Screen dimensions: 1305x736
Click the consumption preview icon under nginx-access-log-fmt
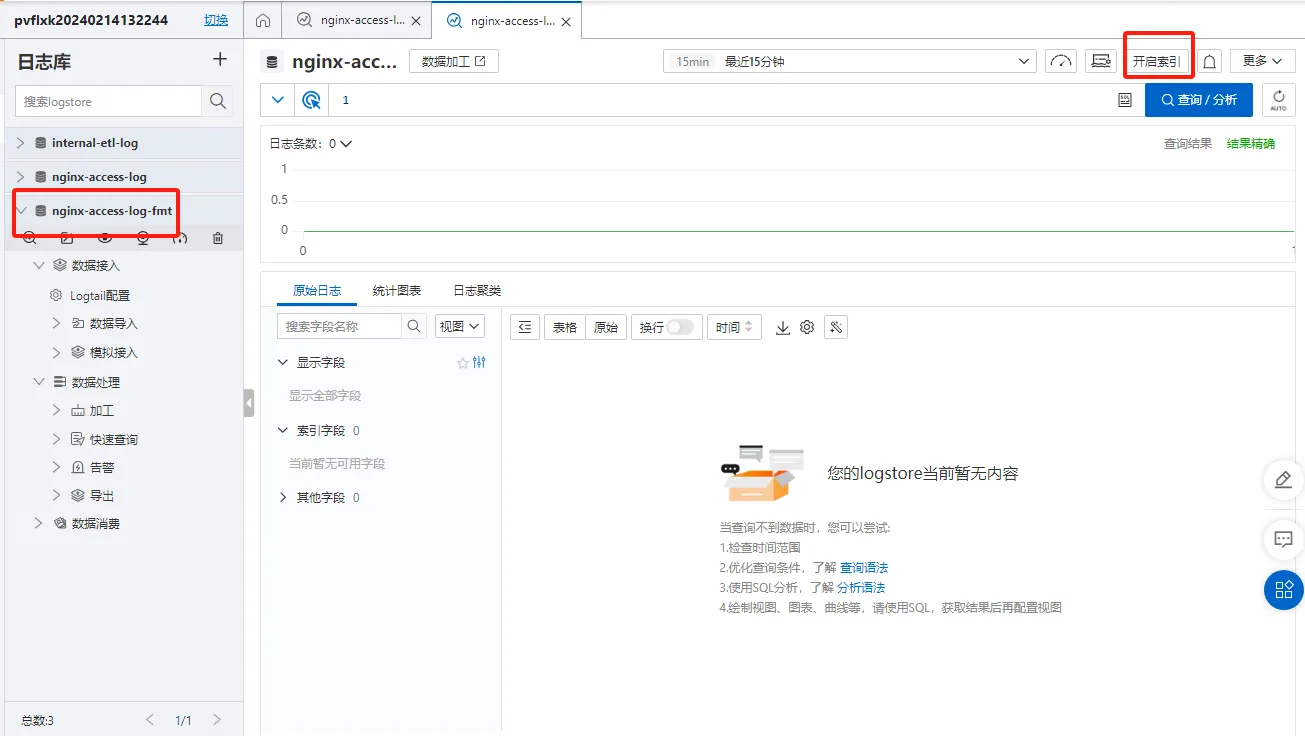pos(143,238)
